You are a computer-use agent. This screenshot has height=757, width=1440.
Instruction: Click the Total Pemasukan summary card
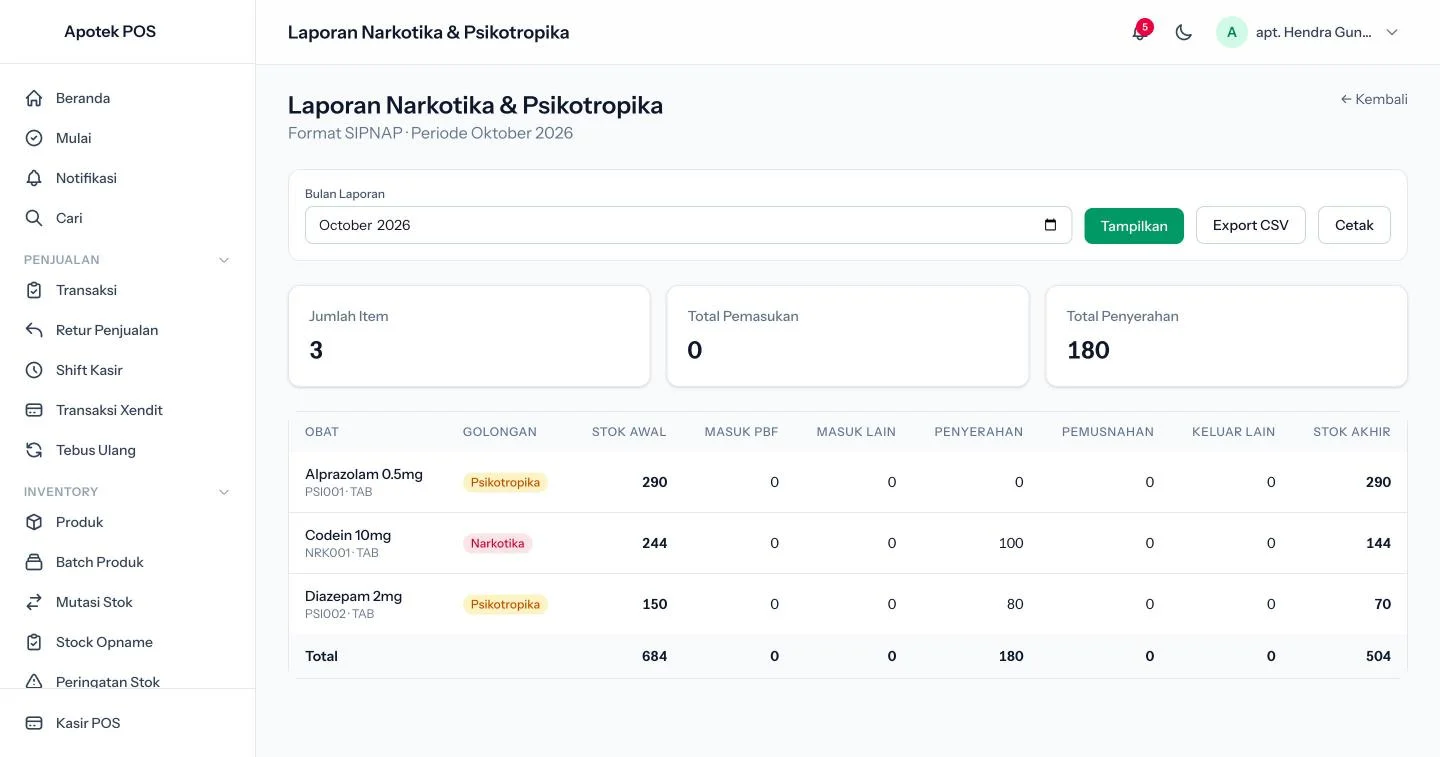848,336
